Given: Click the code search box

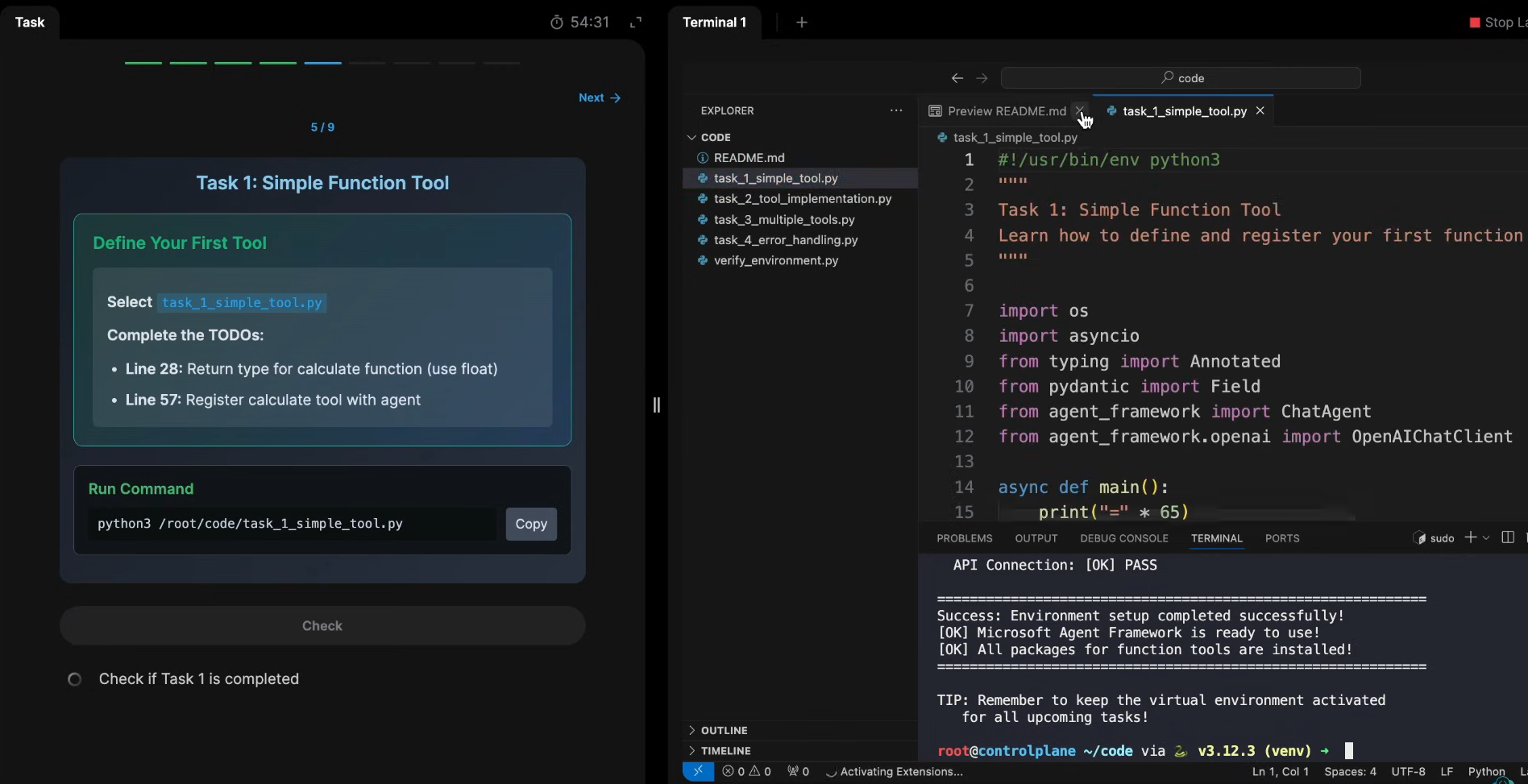Looking at the screenshot, I should tap(1181, 78).
